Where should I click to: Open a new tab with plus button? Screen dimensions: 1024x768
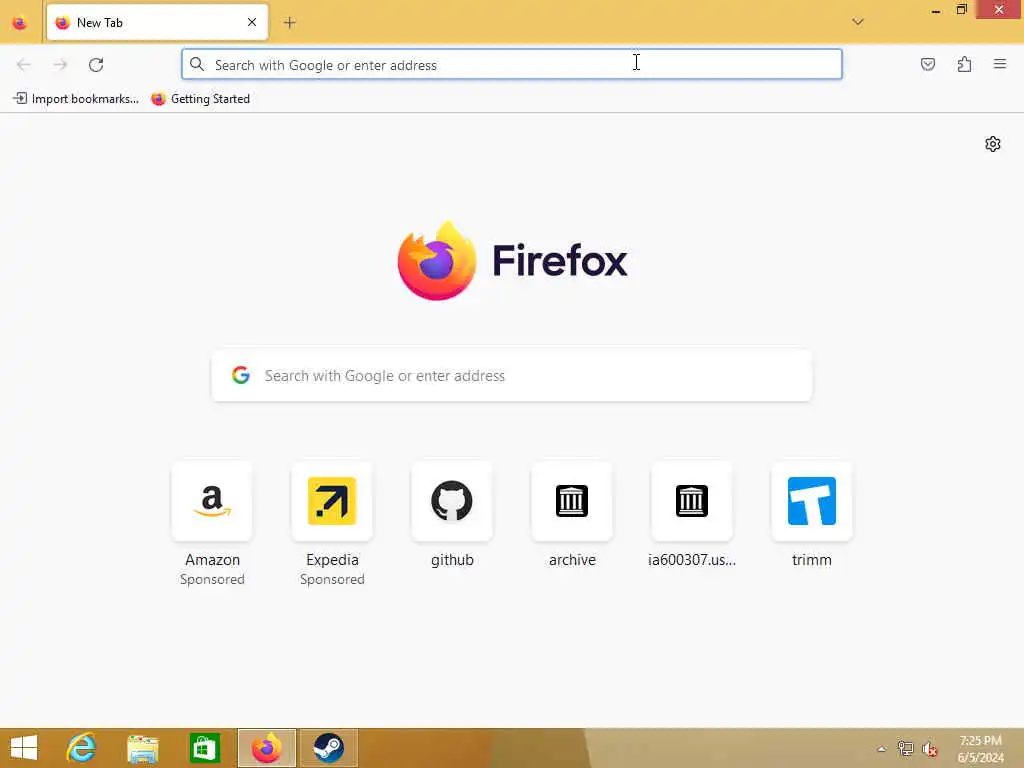pyautogui.click(x=290, y=23)
